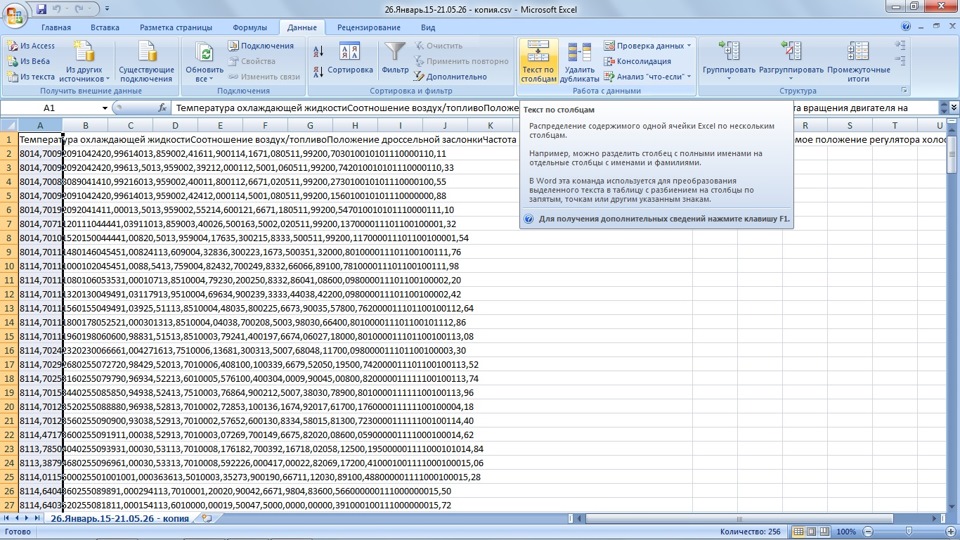This screenshot has width=960, height=540.
Task: Select row 27 header
Action: 9,506
